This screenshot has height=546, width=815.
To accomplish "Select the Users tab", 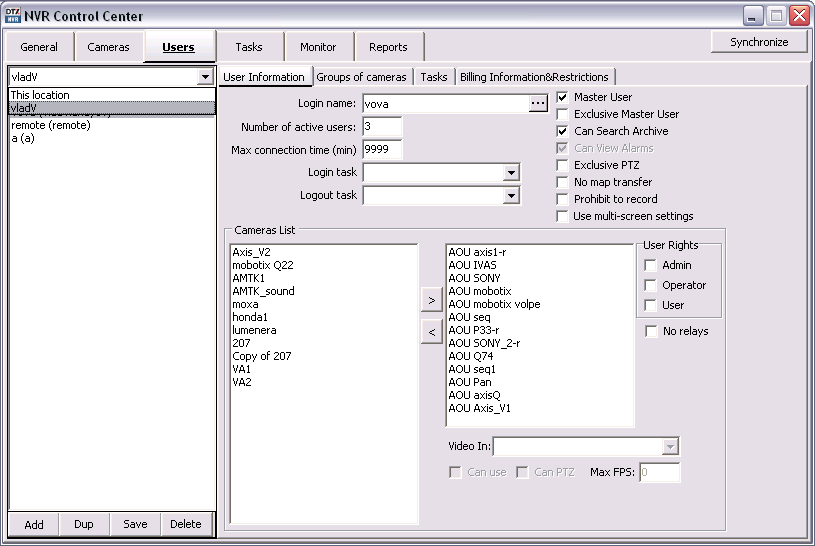I will 178,47.
